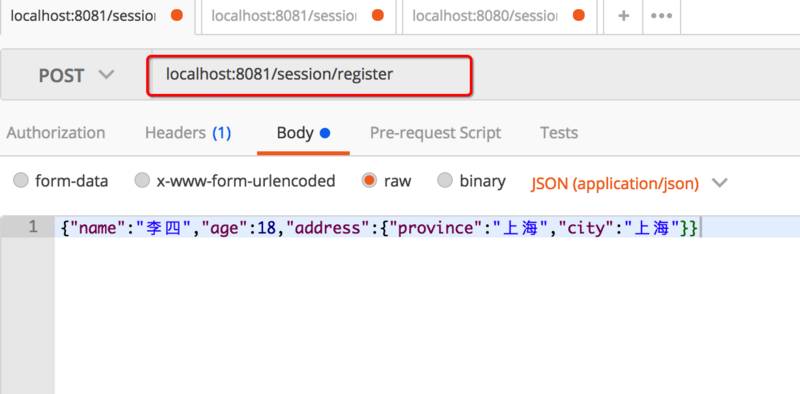Open the Tests tab

point(559,133)
